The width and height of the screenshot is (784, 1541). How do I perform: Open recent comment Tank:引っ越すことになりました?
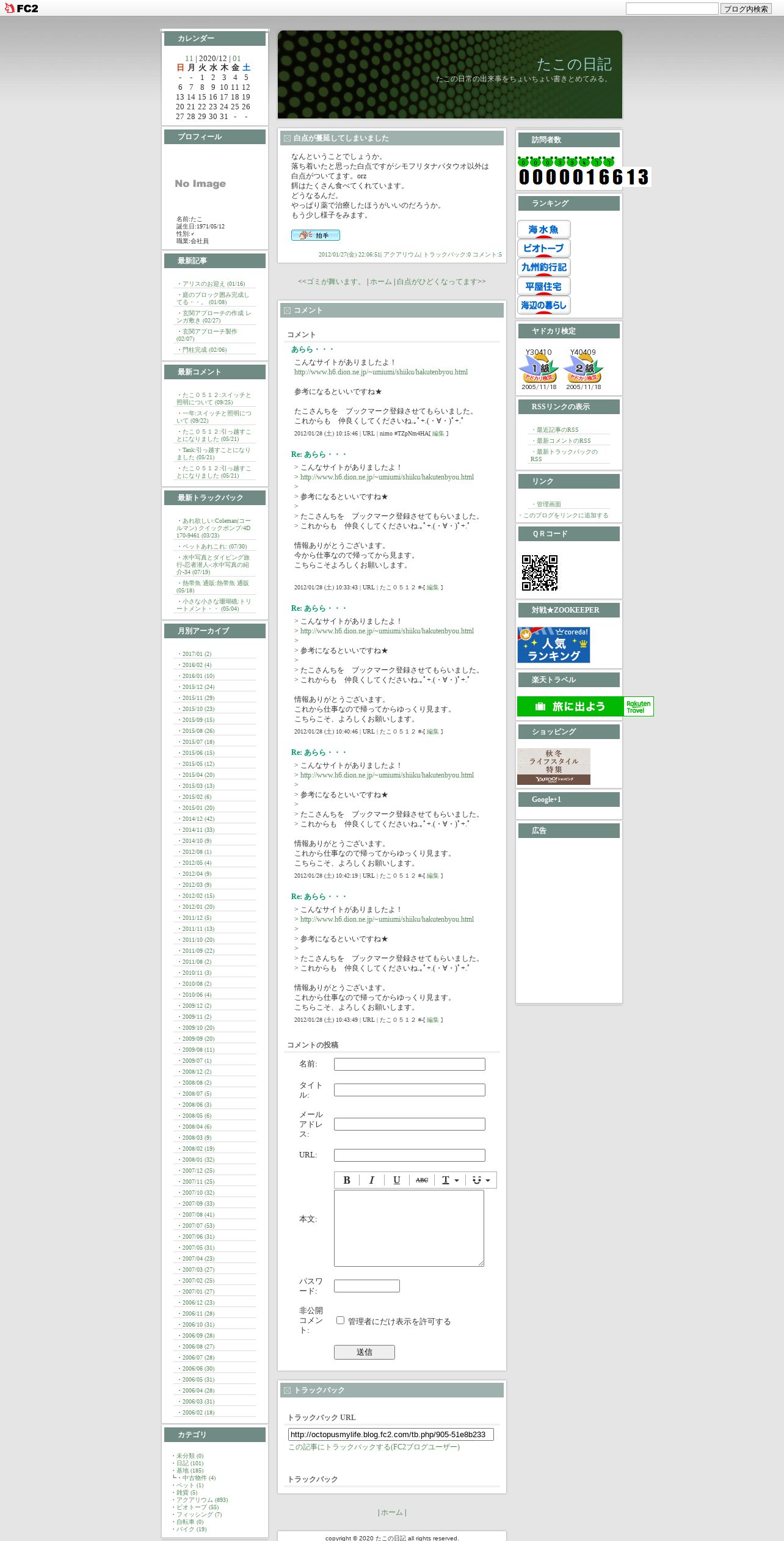point(213,454)
